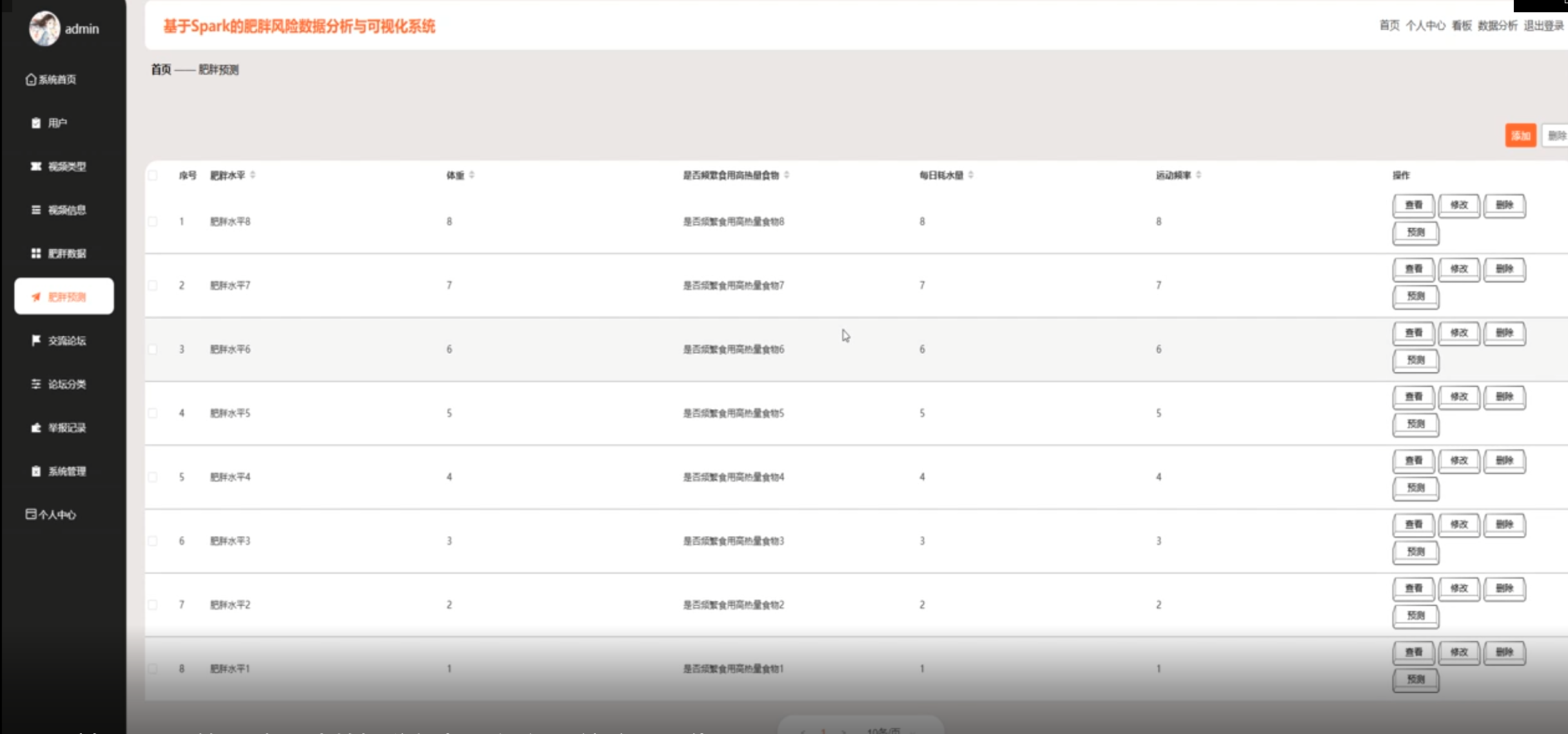Open 个人中心 in top navigation
This screenshot has width=1568, height=734.
1426,26
